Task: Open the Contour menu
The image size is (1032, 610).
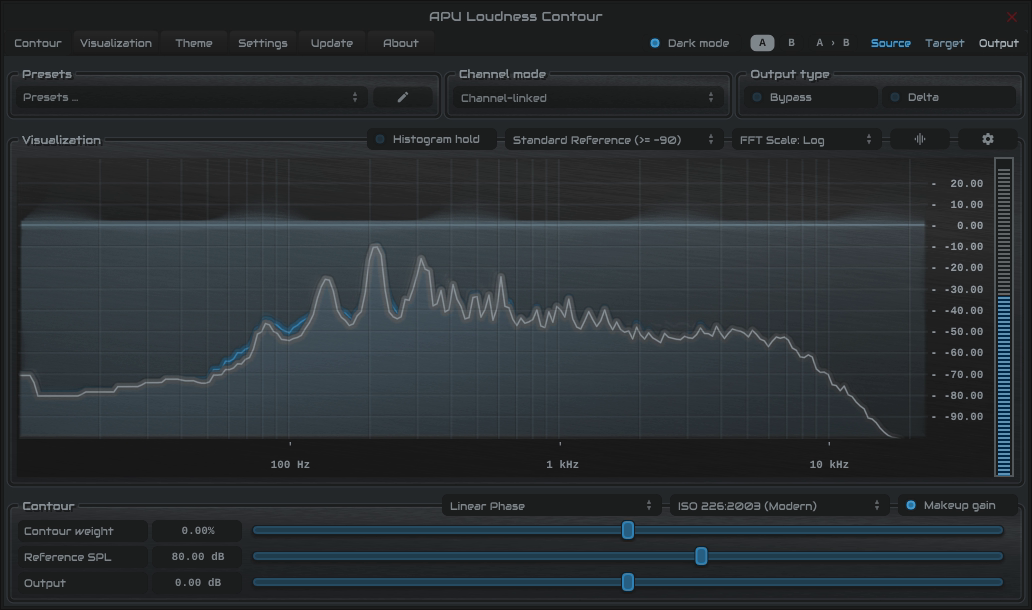Action: pos(38,43)
